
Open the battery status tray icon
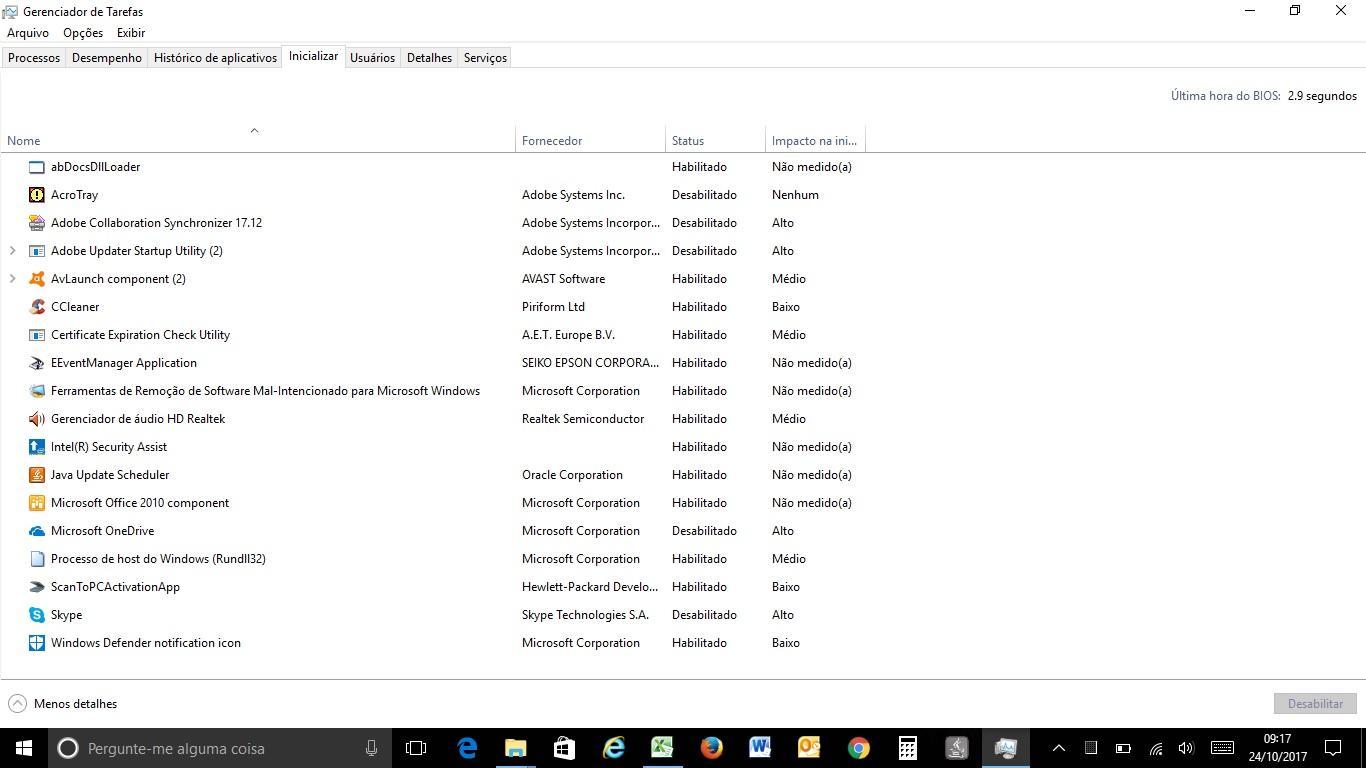tap(1123, 748)
